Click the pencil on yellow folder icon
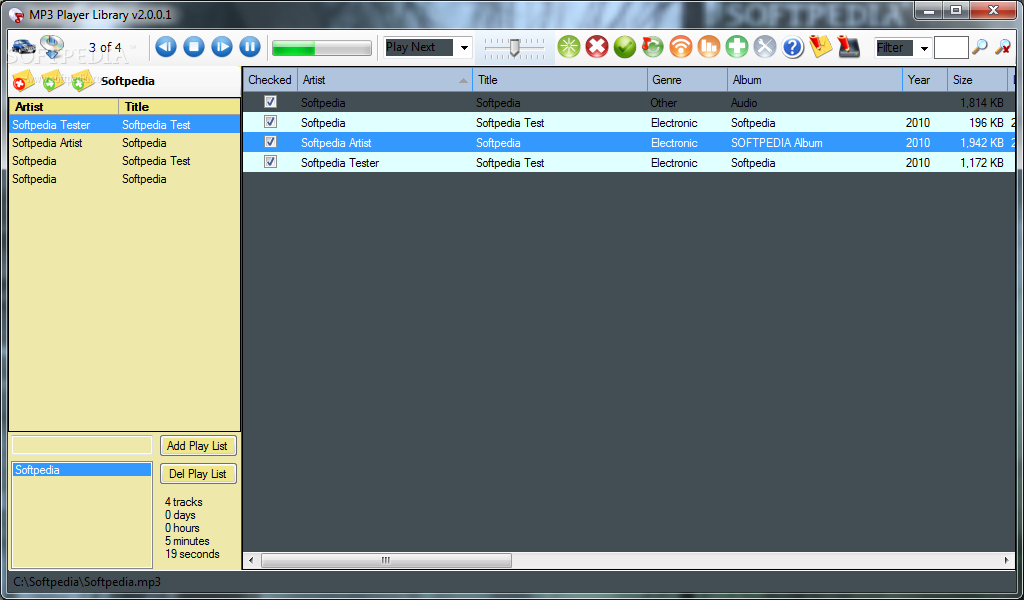Screen dimensions: 1024x600 (x=820, y=46)
